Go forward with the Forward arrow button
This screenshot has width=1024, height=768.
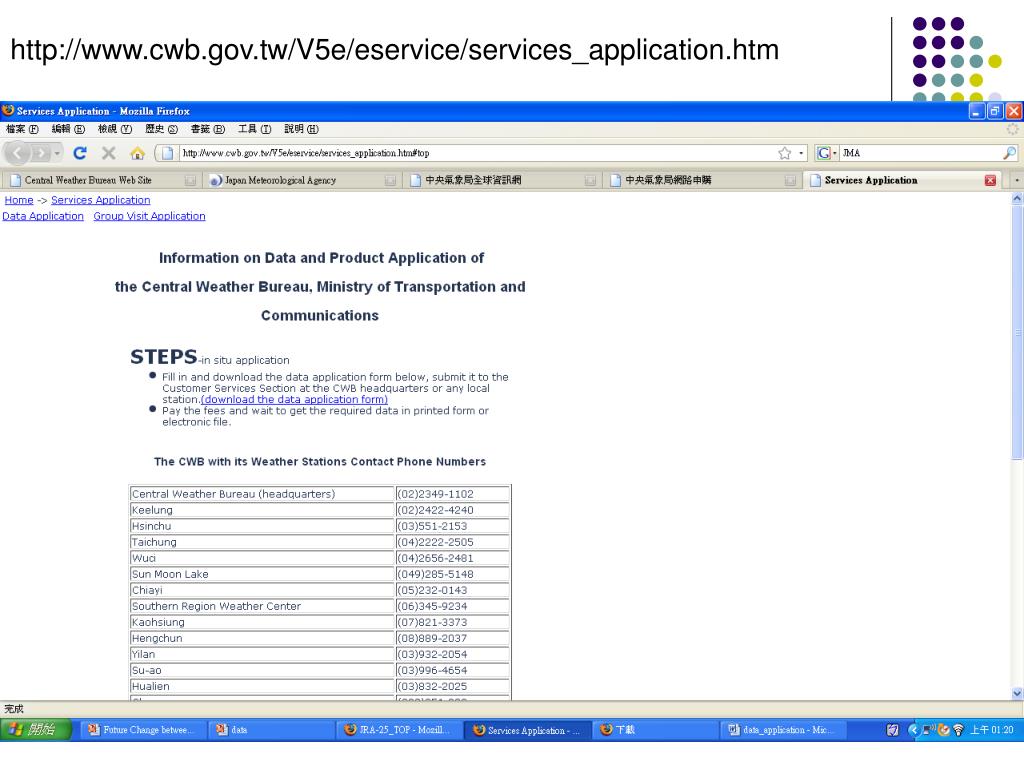(x=41, y=153)
